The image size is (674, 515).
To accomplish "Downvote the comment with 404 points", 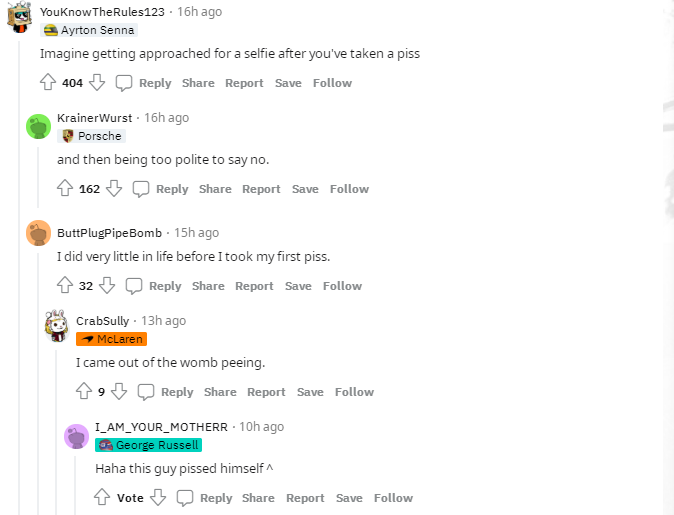I will 97,83.
